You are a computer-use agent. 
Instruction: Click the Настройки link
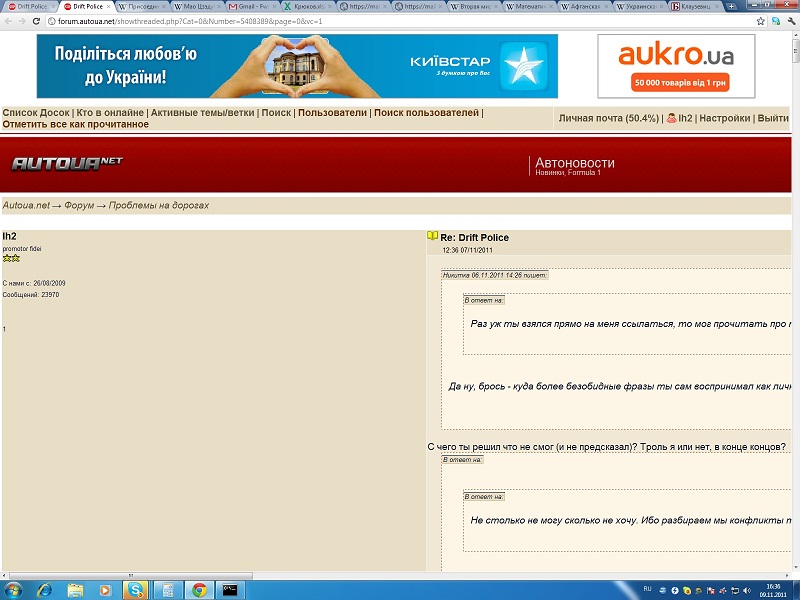(724, 118)
